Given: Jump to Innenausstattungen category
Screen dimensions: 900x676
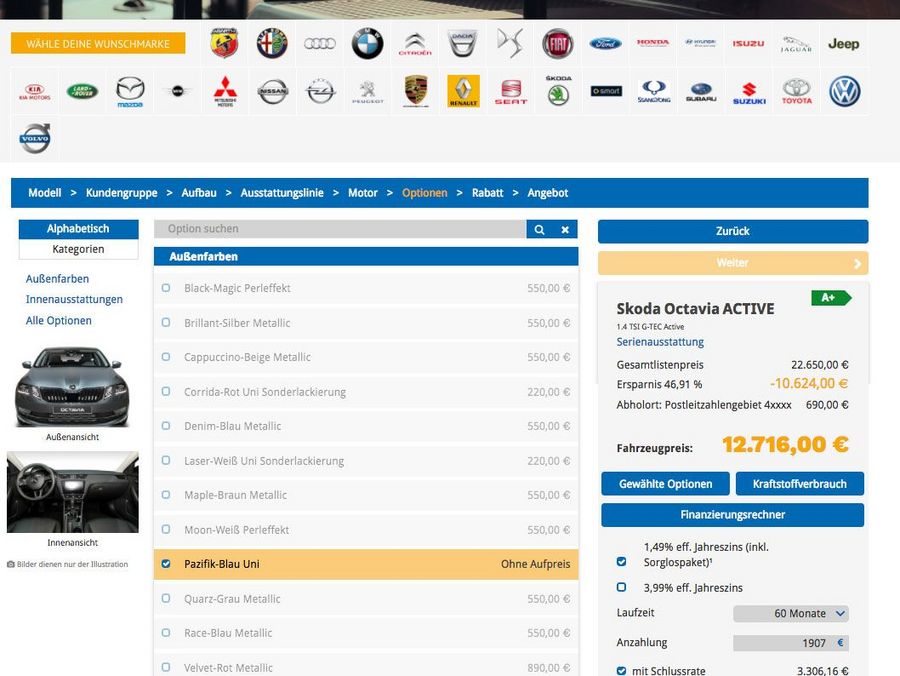Looking at the screenshot, I should 74,300.
